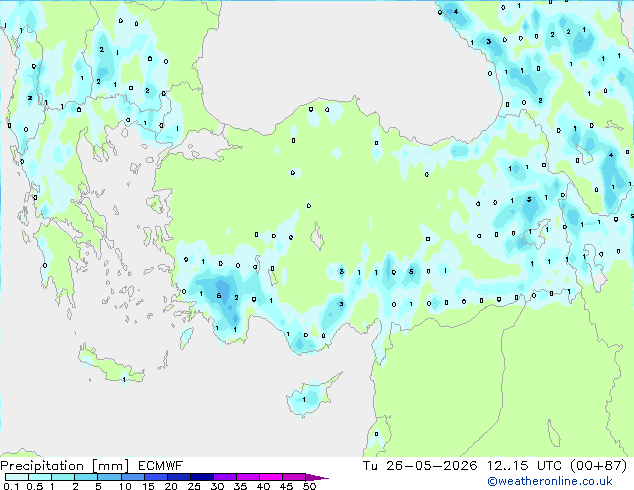Screen dimensions: 634x490
Task: Click the 45–50 mm legend swatch
Action: click(x=294, y=477)
